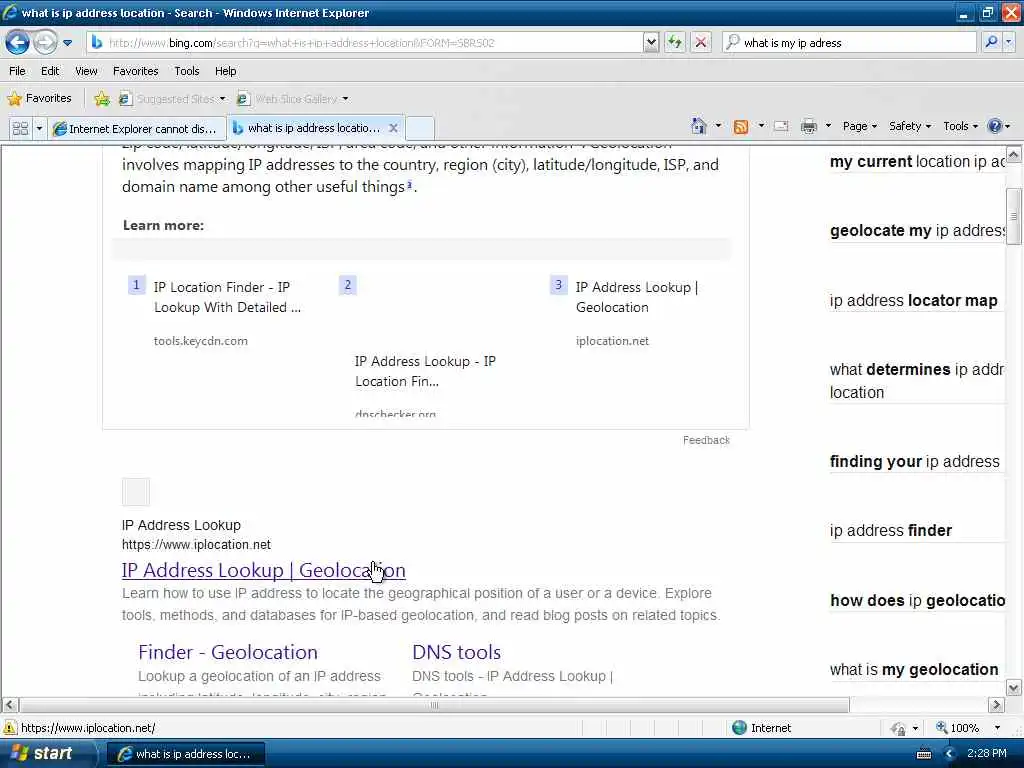This screenshot has width=1024, height=768.
Task: Open the Favorites star button
Action: click(39, 99)
